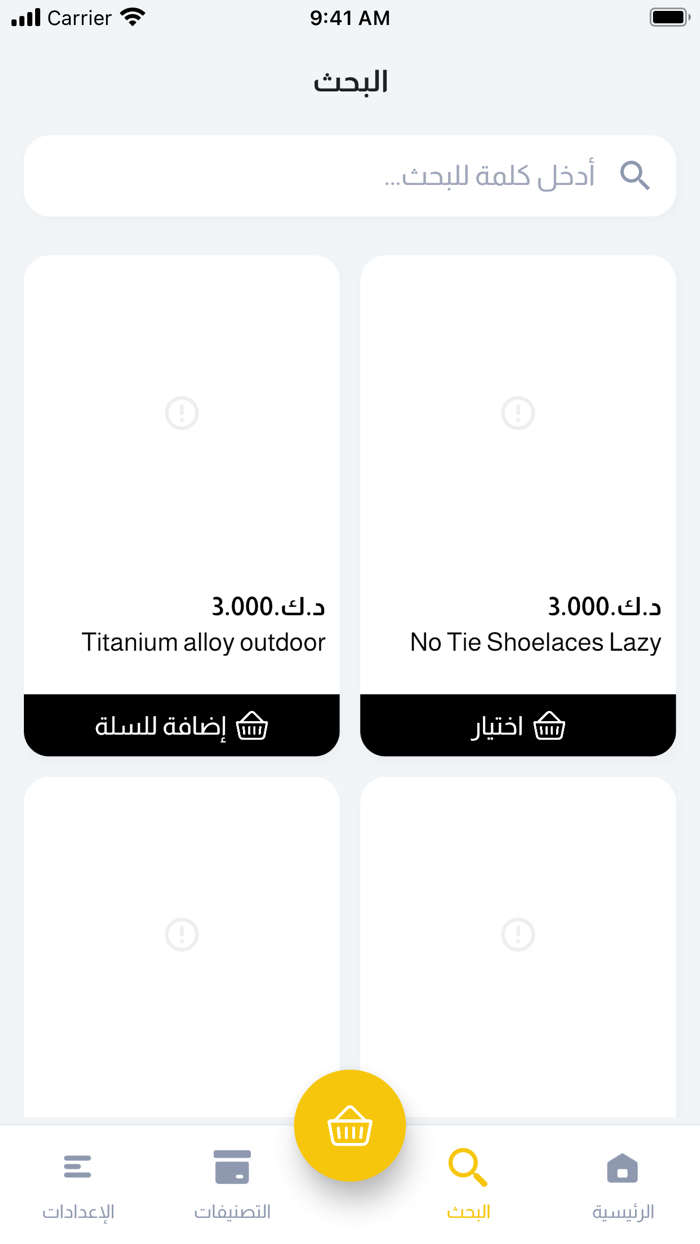Open the bottom-right product card placeholder
The height and width of the screenshot is (1244, 700).
[x=517, y=935]
